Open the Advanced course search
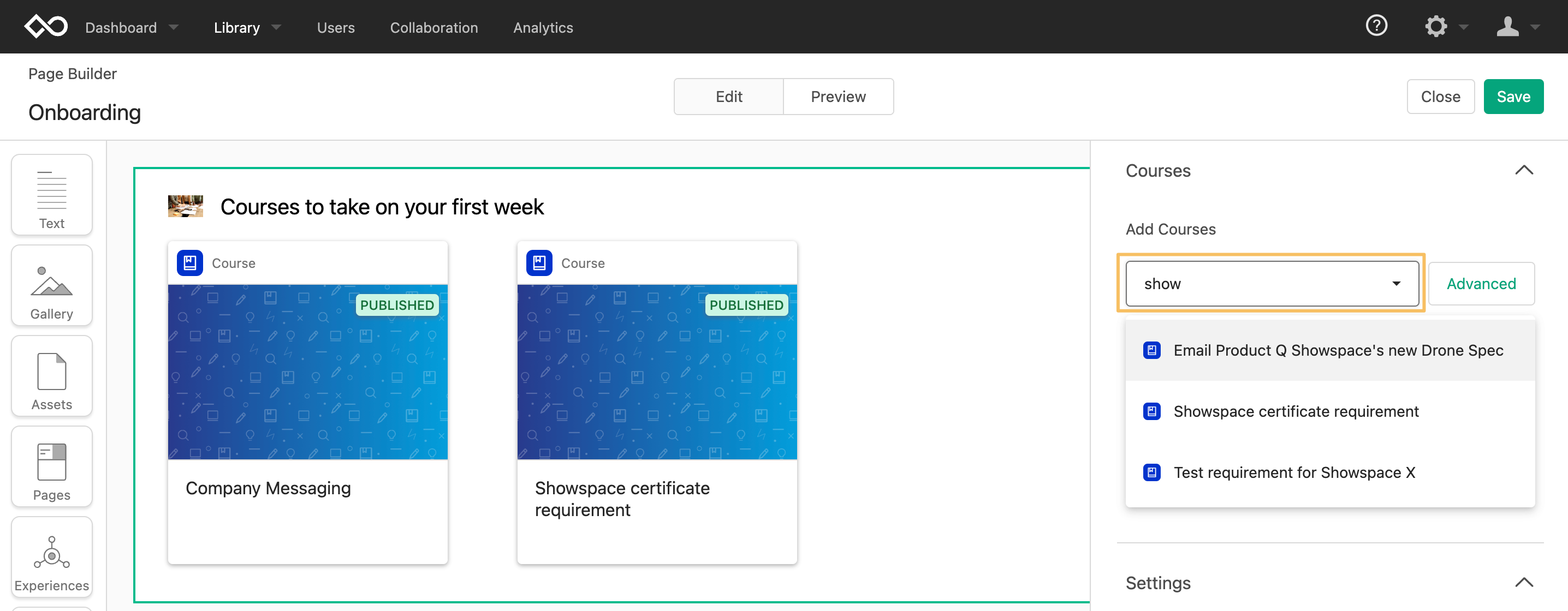This screenshot has height=611, width=1568. coord(1481,284)
